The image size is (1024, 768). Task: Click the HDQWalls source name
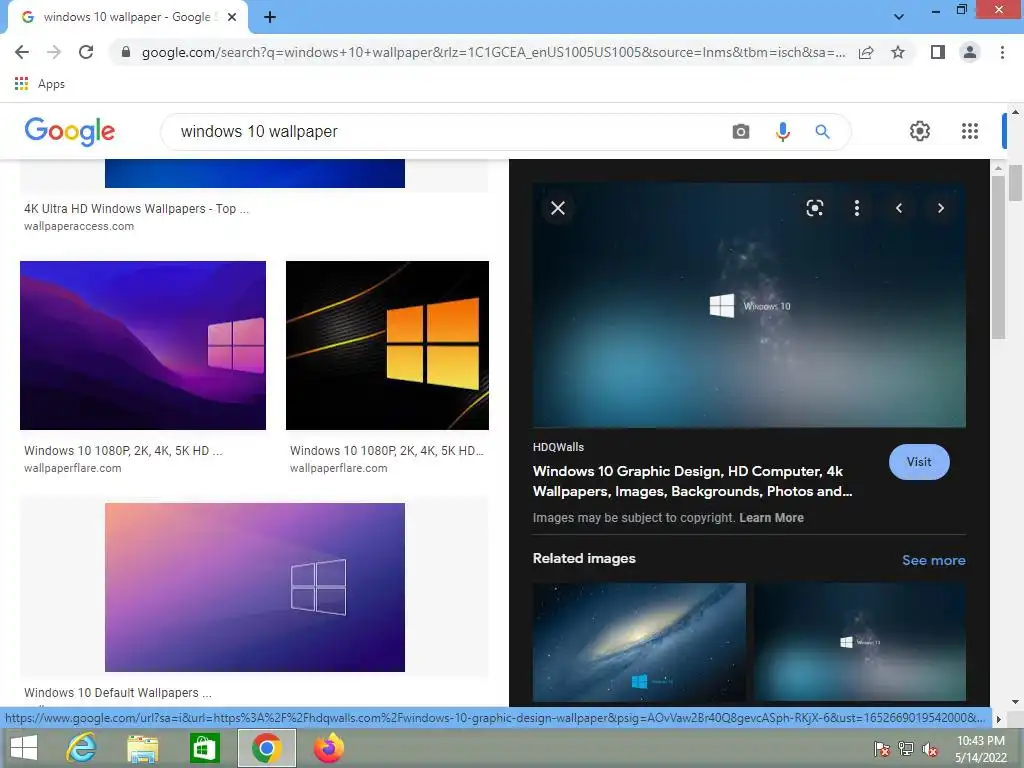[x=558, y=447]
